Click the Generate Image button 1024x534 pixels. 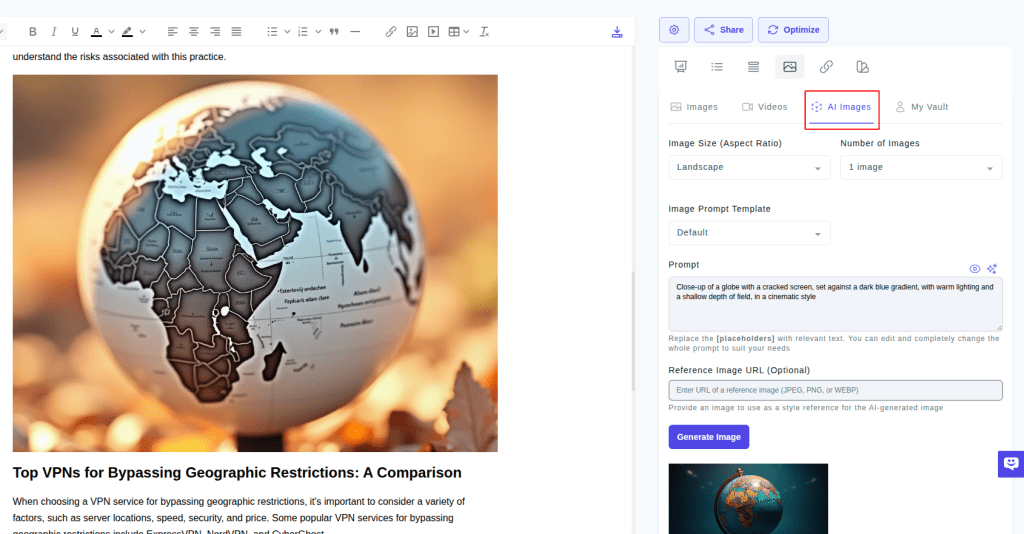[708, 437]
